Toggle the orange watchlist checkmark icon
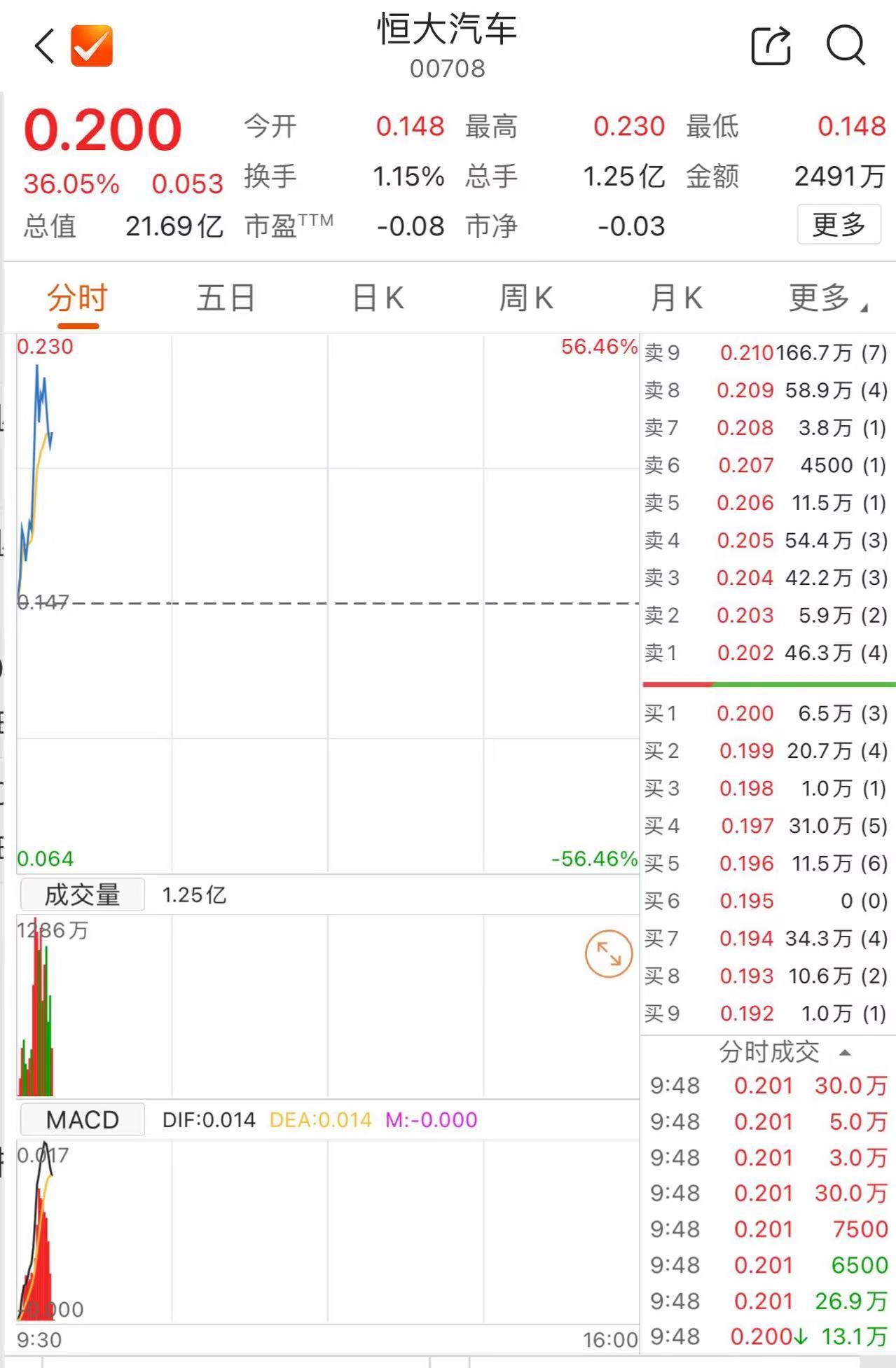Image resolution: width=896 pixels, height=1368 pixels. pos(92,46)
